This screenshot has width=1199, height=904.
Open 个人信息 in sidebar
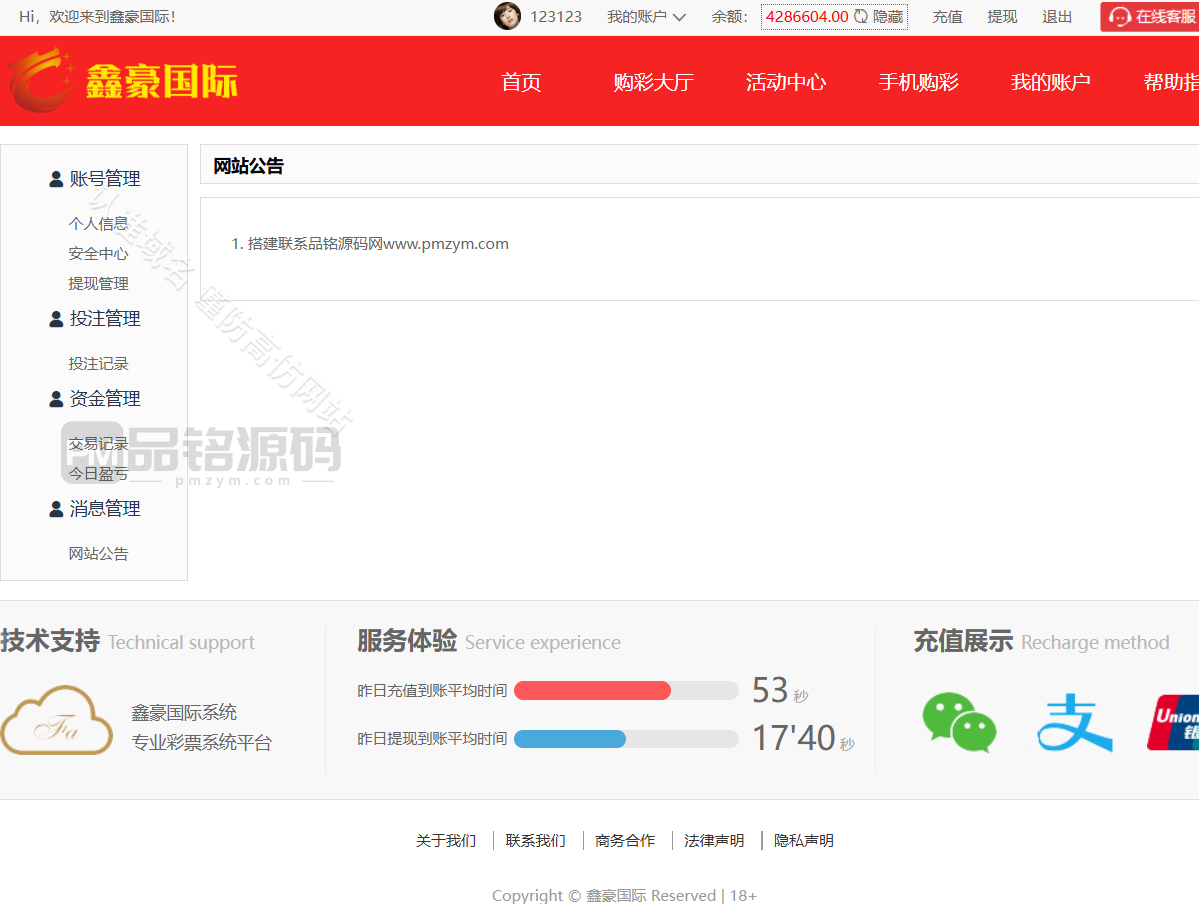[98, 223]
